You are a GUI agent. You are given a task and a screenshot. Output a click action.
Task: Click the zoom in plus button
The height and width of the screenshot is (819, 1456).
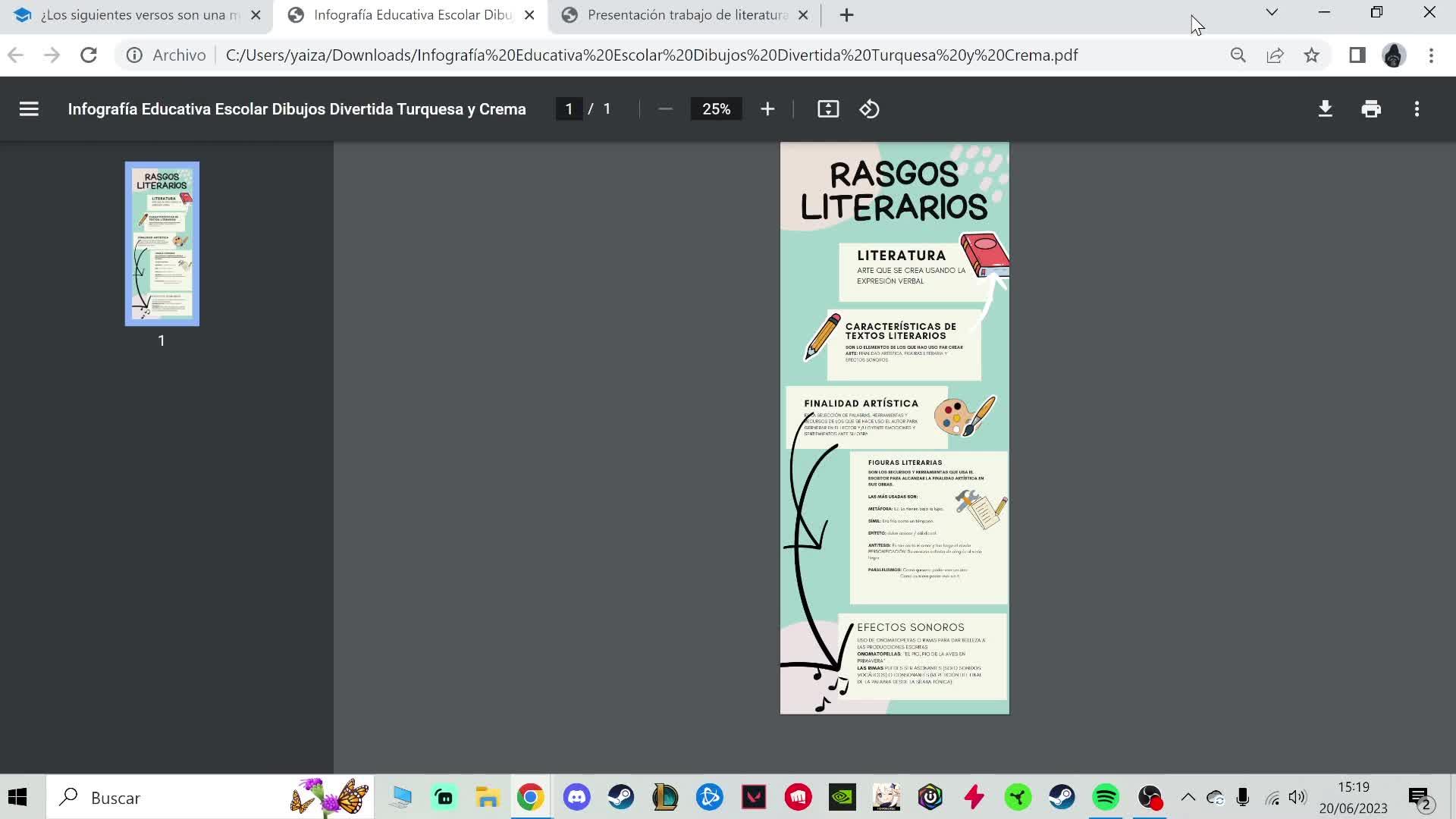pyautogui.click(x=767, y=109)
